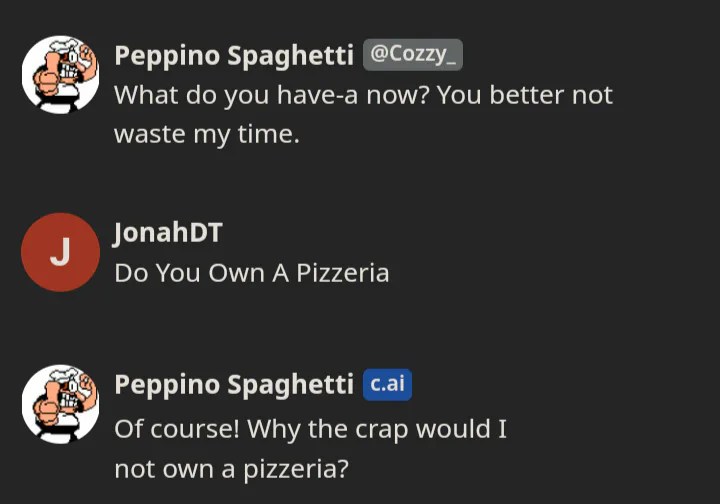Click the blue c.ai badge
Viewport: 720px width, 504px height.
click(x=387, y=385)
